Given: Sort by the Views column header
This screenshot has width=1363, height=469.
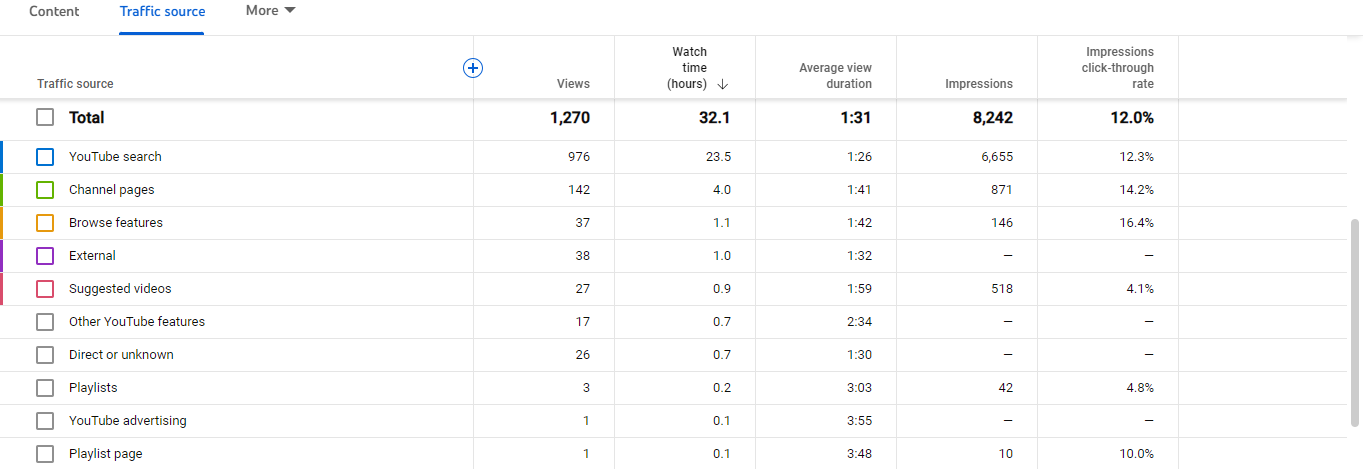Looking at the screenshot, I should (x=573, y=84).
